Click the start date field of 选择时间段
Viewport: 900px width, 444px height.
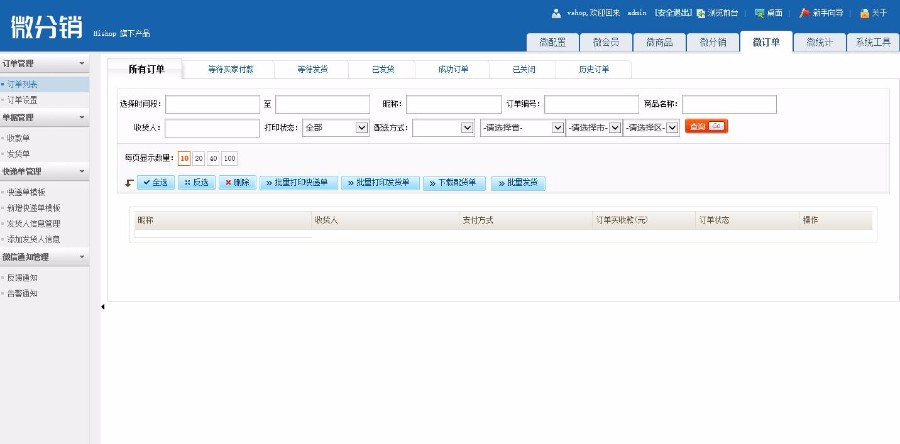point(212,104)
